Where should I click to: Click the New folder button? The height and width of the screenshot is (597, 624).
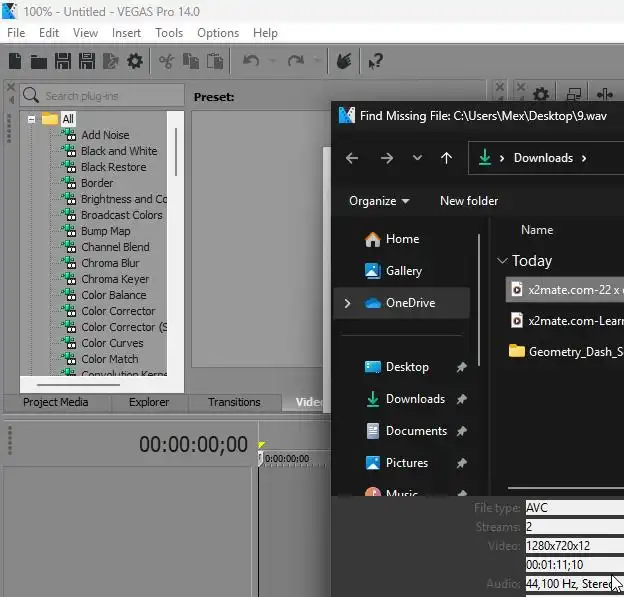click(469, 201)
